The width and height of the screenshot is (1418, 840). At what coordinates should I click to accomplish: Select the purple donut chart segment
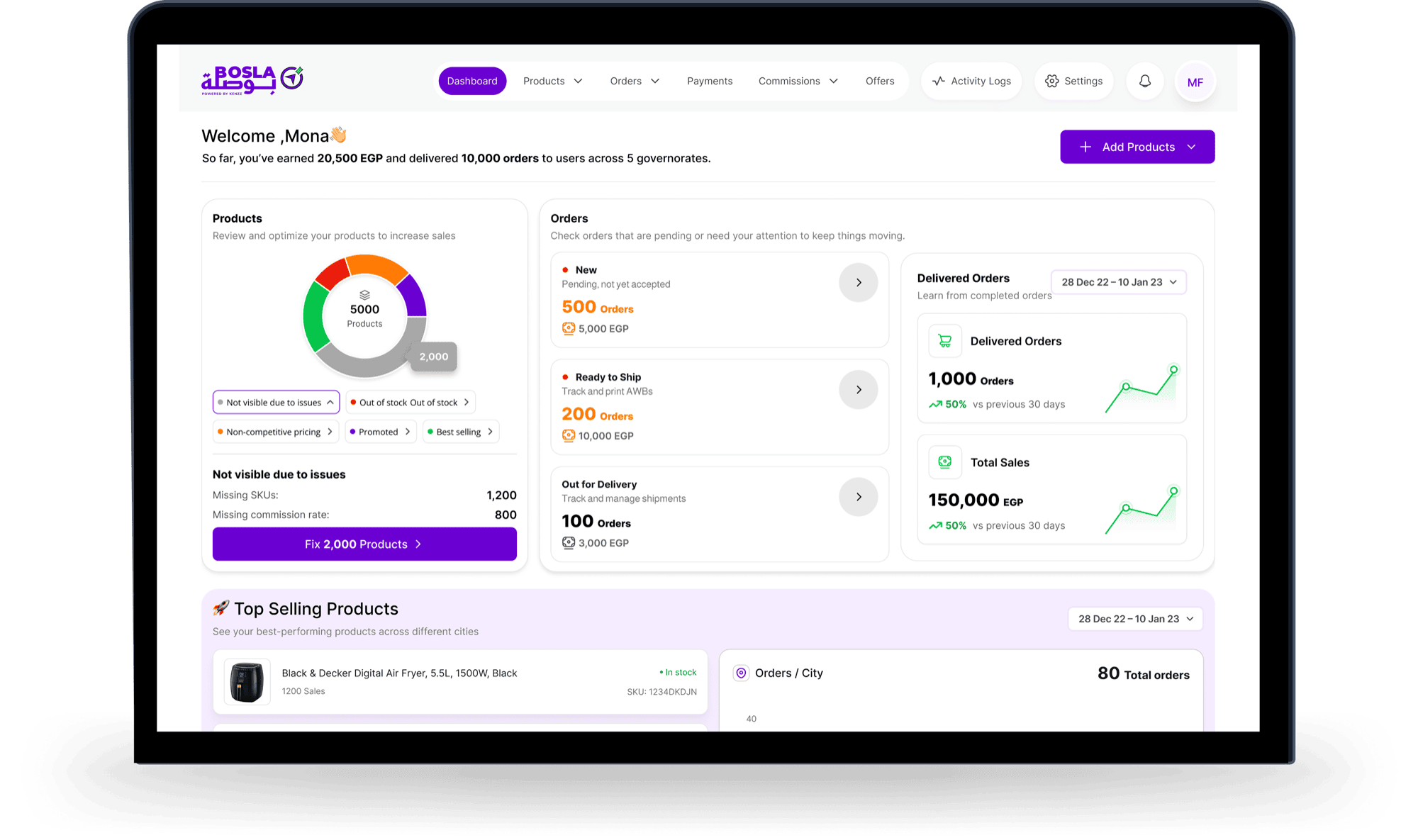[x=413, y=296]
